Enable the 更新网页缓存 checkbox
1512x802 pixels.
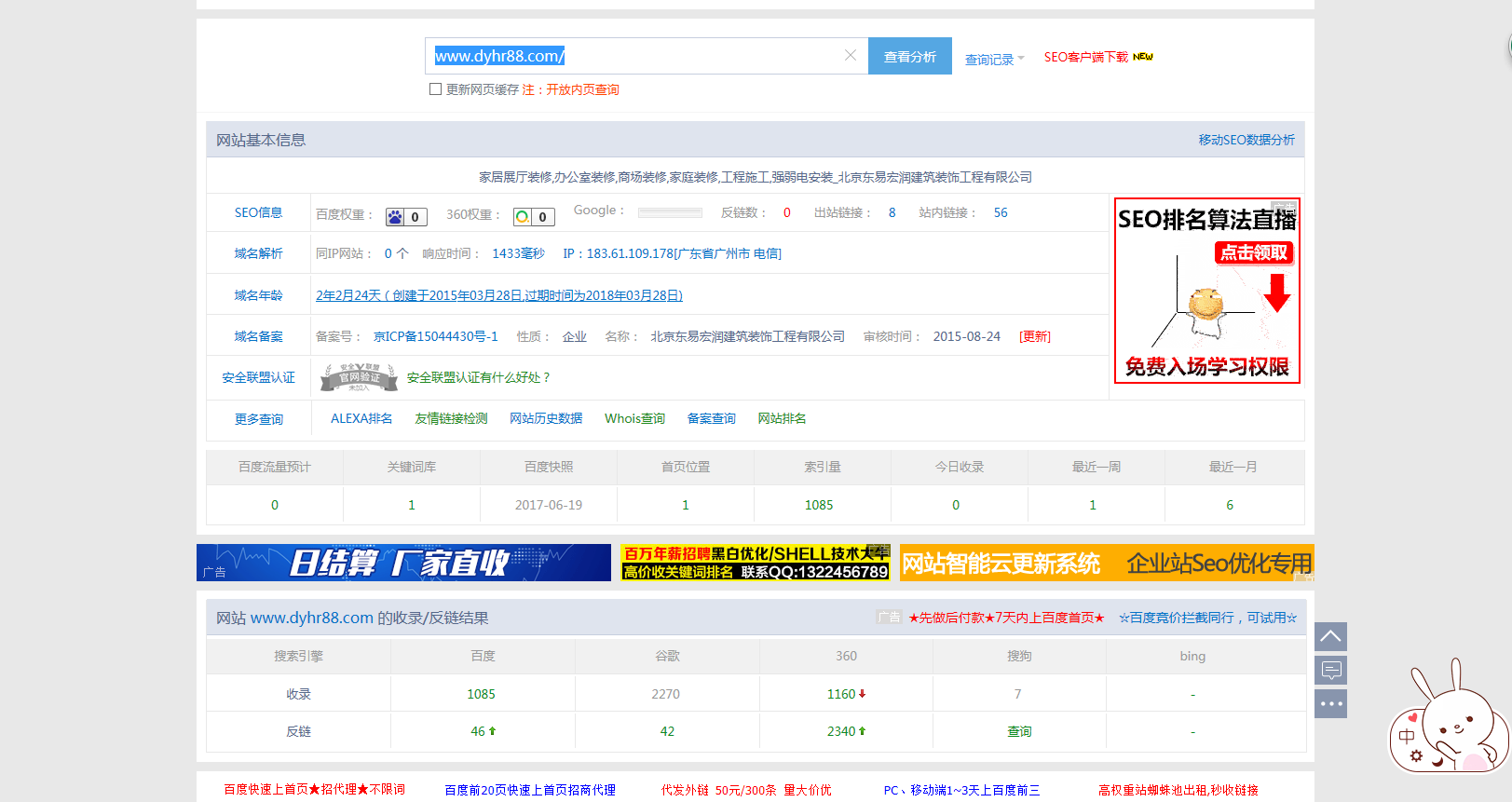[x=435, y=89]
